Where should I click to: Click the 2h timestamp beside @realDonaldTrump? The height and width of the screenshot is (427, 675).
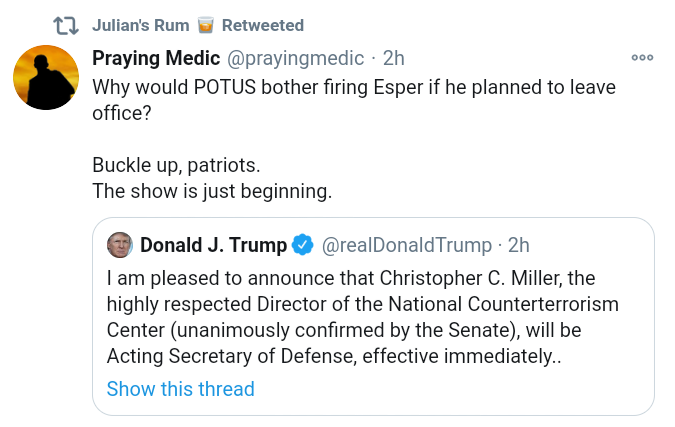[x=518, y=245]
